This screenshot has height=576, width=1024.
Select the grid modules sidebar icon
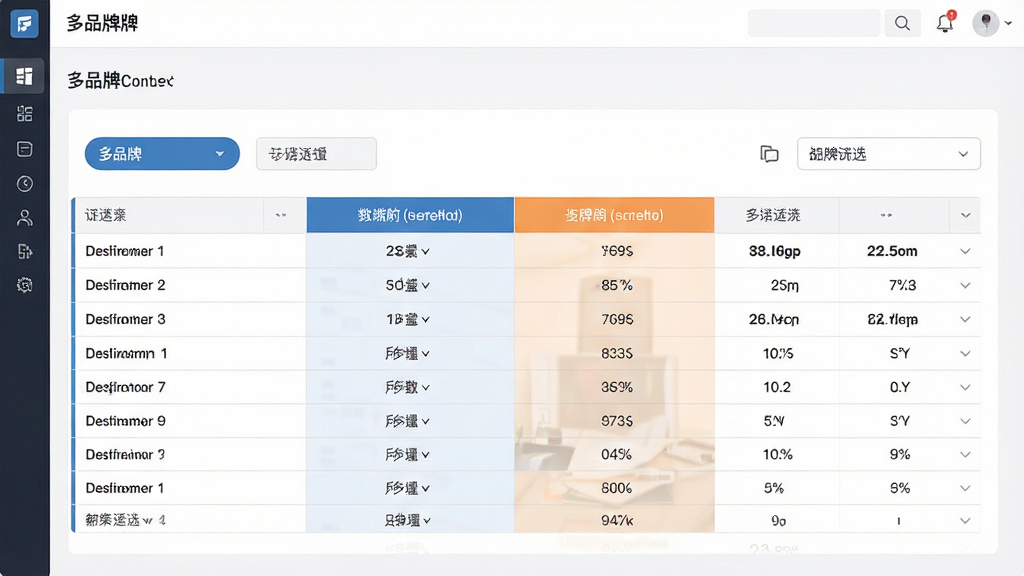pos(25,114)
